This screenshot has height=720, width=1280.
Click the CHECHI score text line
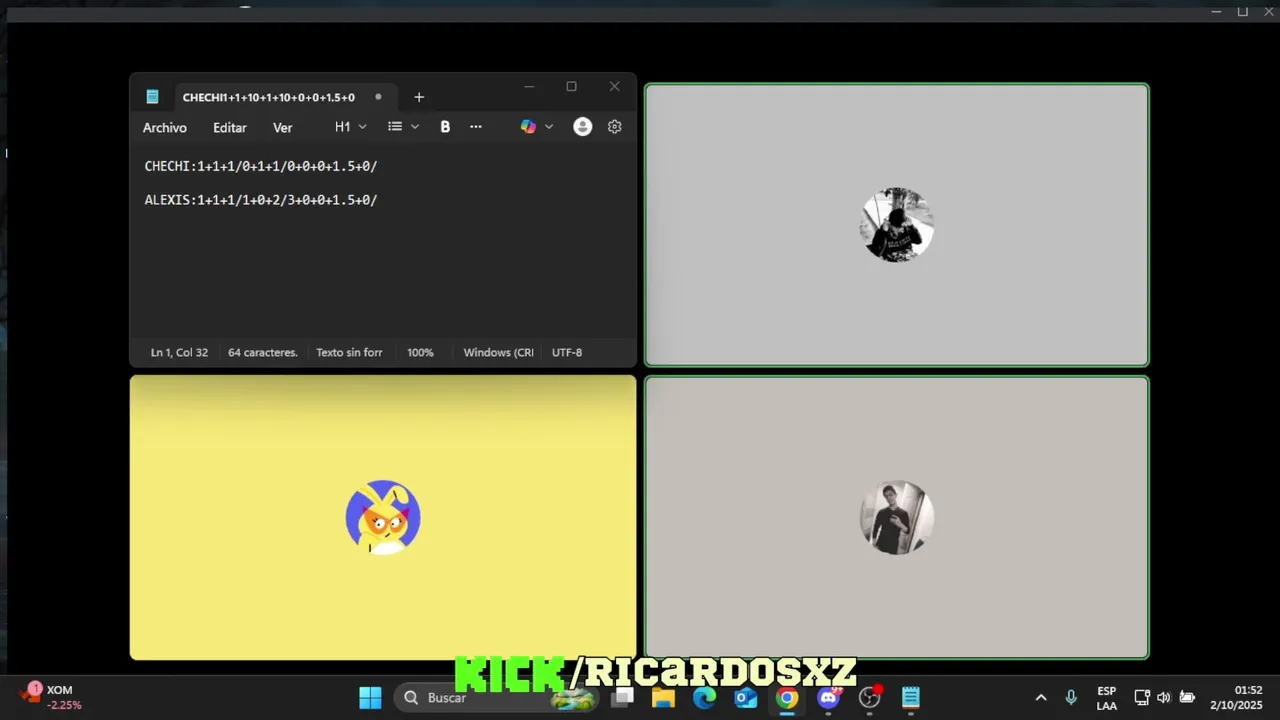click(x=261, y=166)
